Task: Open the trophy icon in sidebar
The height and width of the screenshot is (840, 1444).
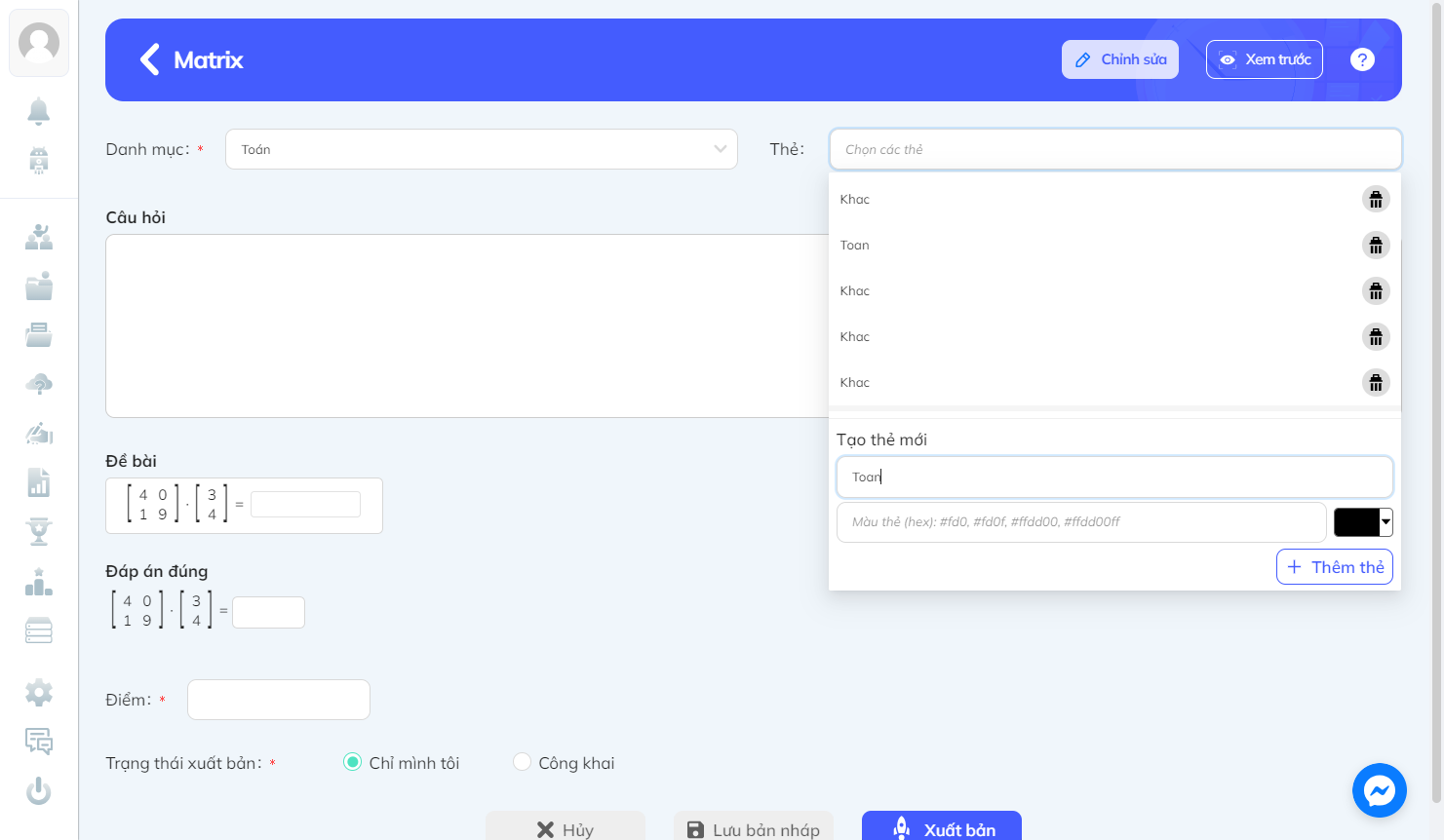Action: pyautogui.click(x=39, y=532)
